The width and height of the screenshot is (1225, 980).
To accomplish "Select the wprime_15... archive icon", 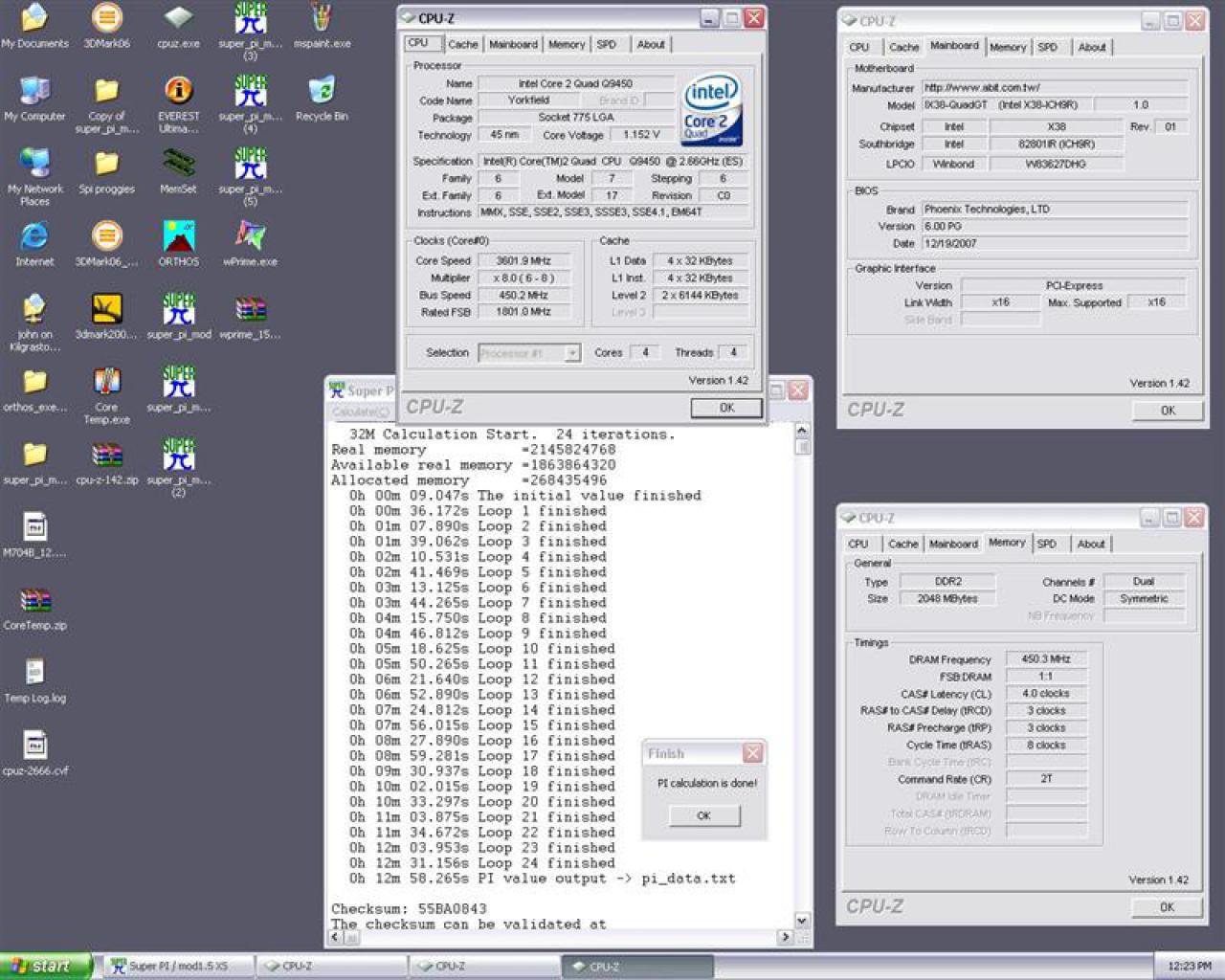I will click(x=250, y=317).
